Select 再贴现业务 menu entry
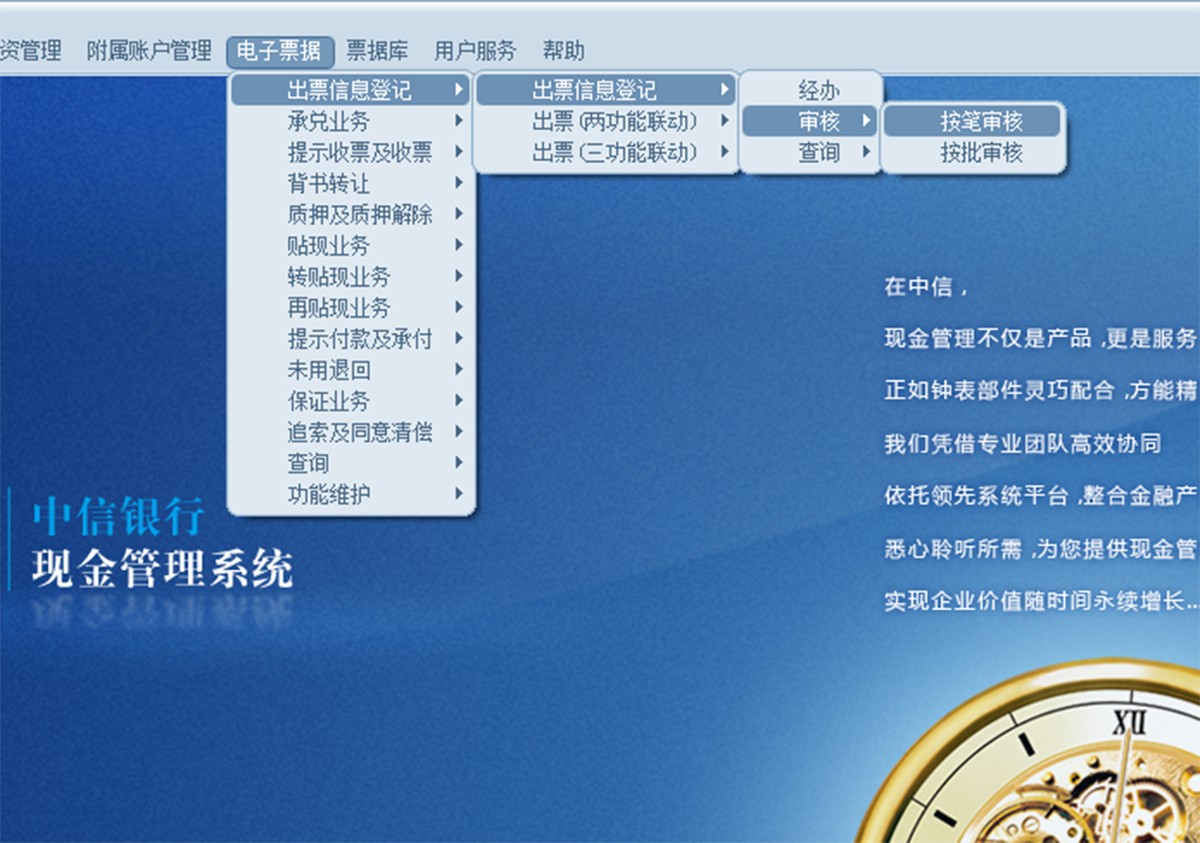Image resolution: width=1200 pixels, height=843 pixels. tap(351, 307)
